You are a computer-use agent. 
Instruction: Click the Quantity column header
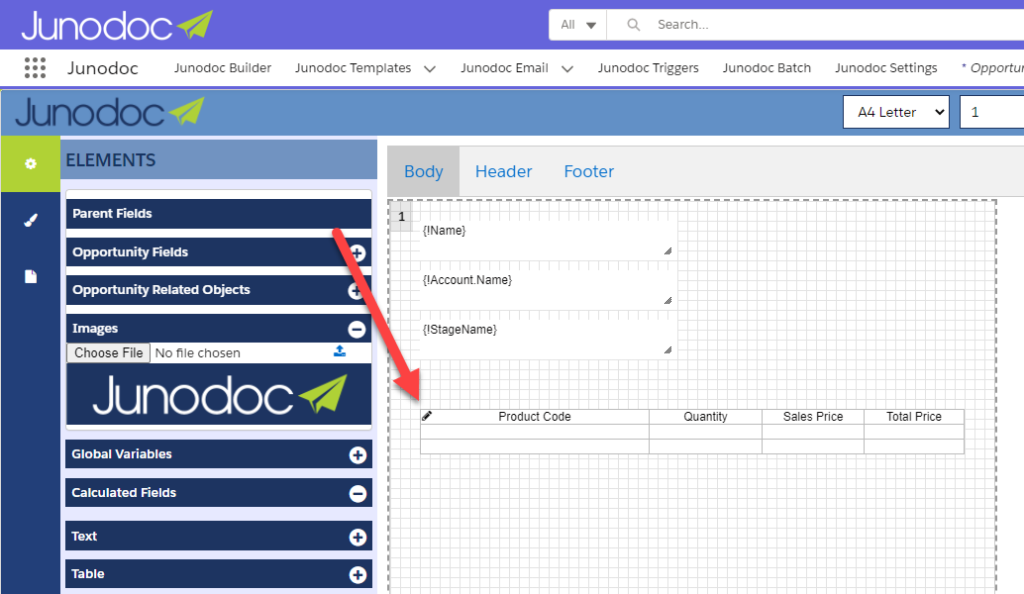pos(705,416)
